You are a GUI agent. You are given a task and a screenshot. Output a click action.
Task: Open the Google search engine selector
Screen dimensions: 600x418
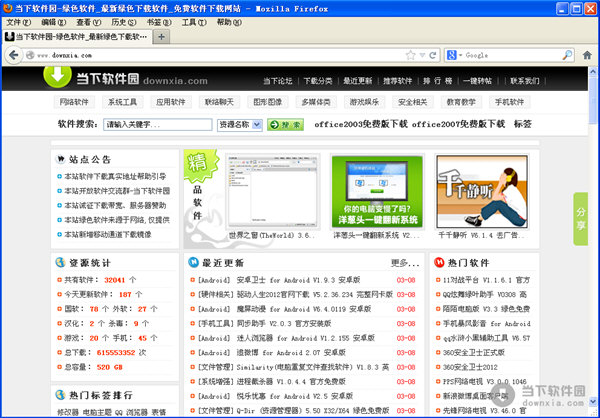pos(454,55)
